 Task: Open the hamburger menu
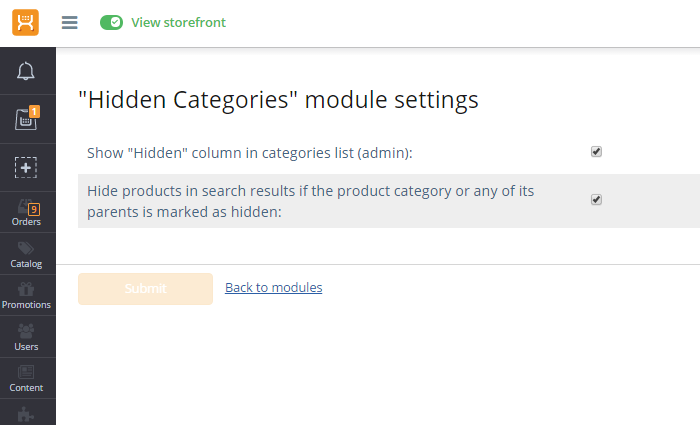[x=70, y=22]
